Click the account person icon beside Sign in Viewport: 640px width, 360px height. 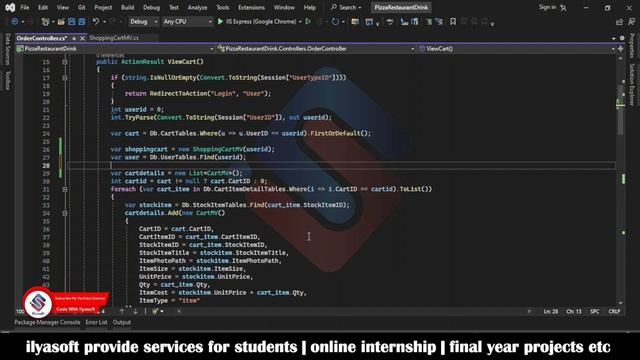point(563,8)
